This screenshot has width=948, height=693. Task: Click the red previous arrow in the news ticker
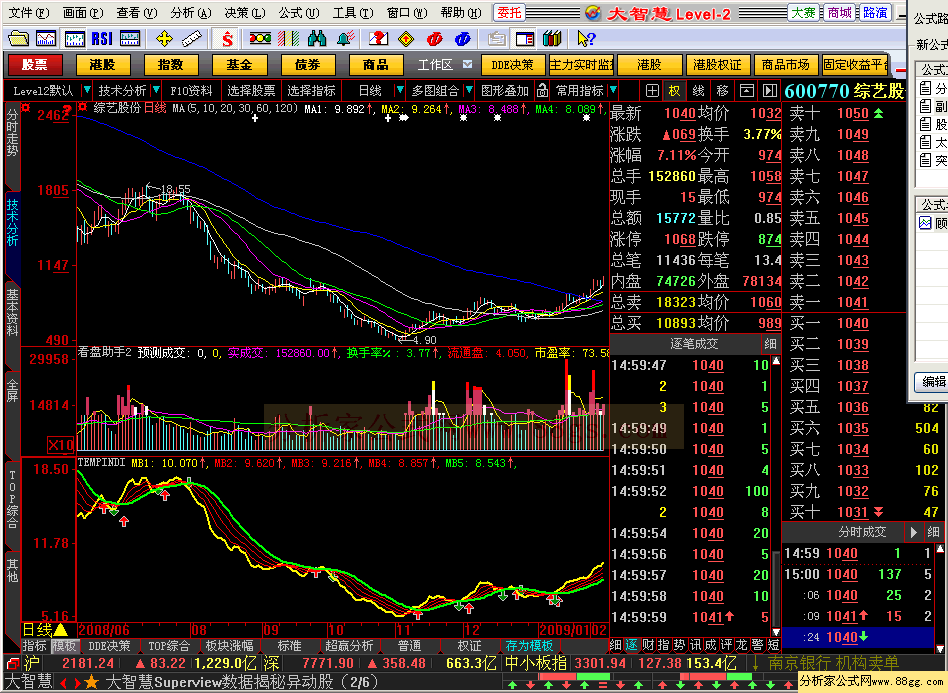[63, 683]
